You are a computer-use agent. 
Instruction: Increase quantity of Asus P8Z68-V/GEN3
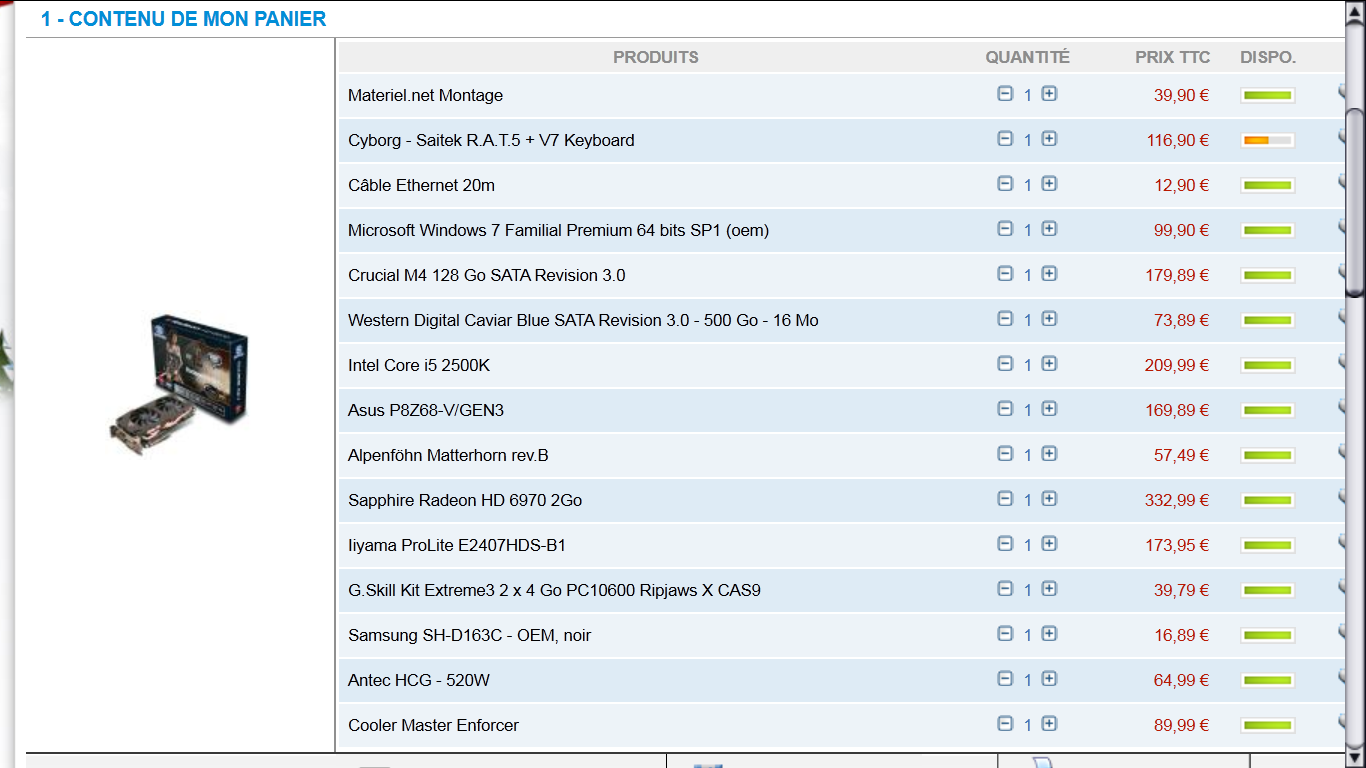(x=1049, y=409)
